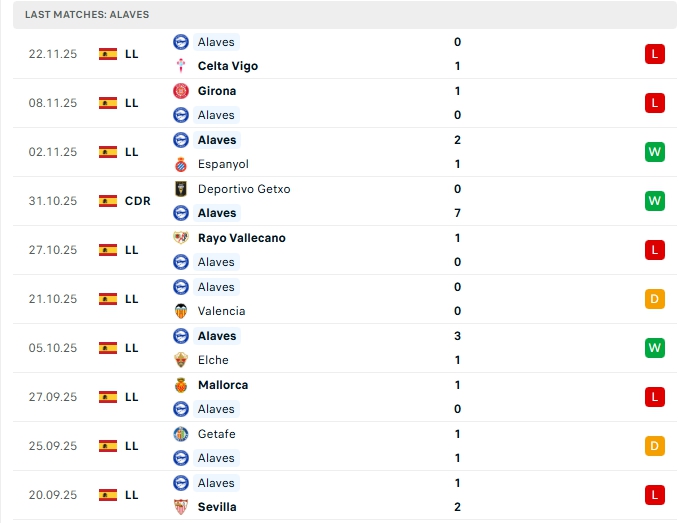Open the Rayo Vallecano team link

click(x=241, y=238)
